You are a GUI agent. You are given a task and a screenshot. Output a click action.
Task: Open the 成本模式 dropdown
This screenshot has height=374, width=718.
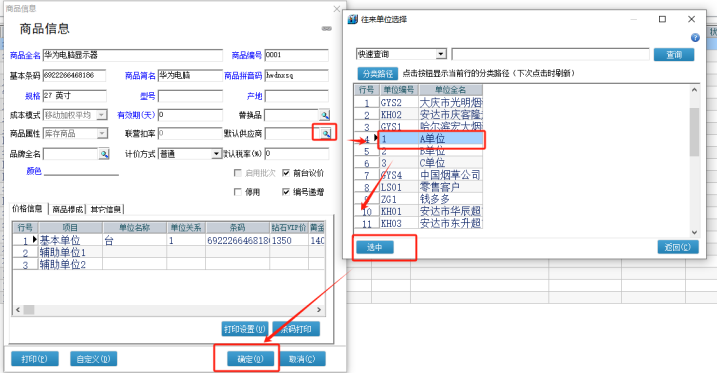[102, 115]
